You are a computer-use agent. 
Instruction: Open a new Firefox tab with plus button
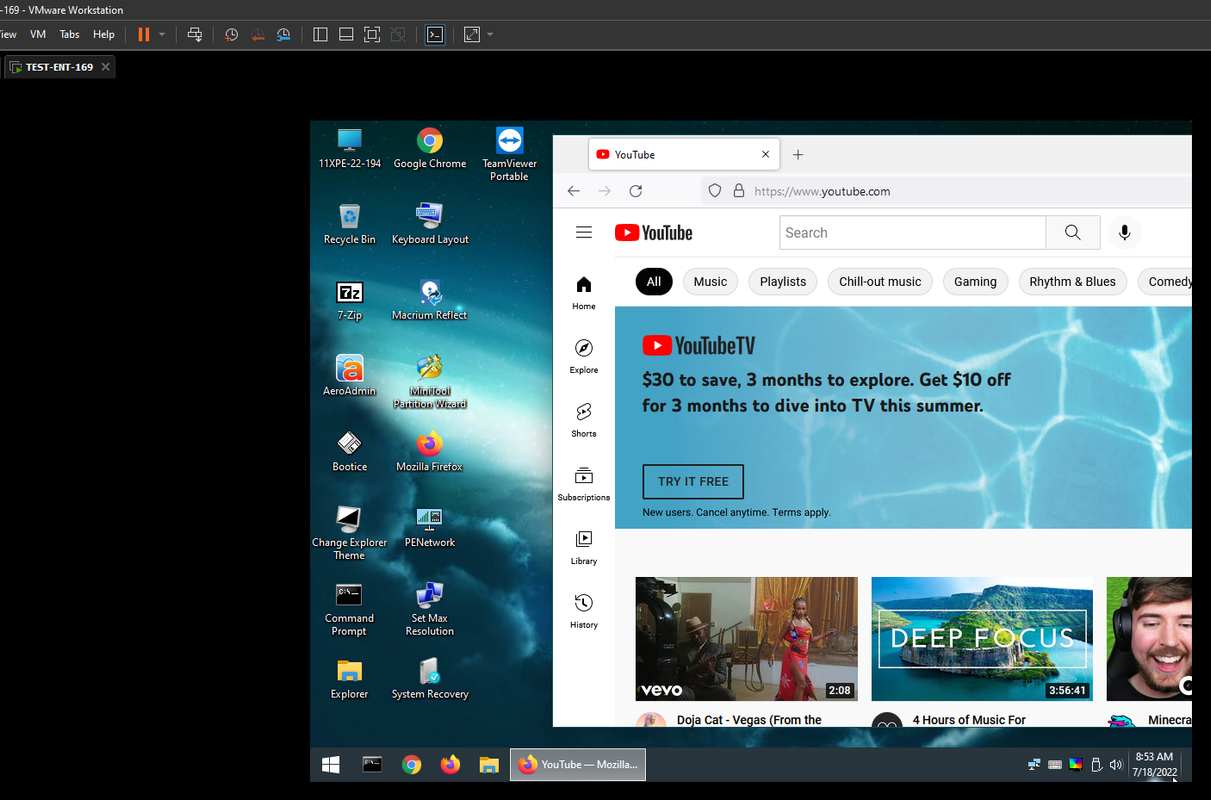click(x=798, y=155)
